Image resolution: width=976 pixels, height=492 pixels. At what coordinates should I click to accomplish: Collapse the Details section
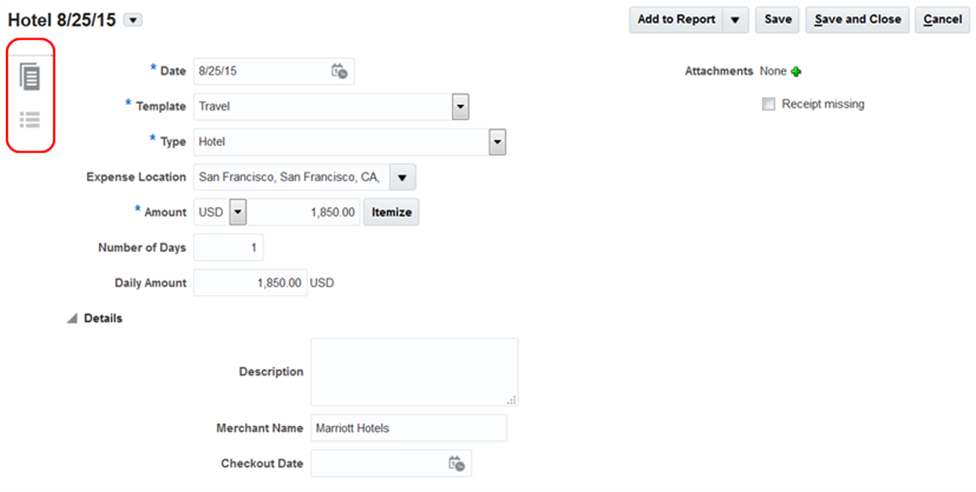click(71, 318)
